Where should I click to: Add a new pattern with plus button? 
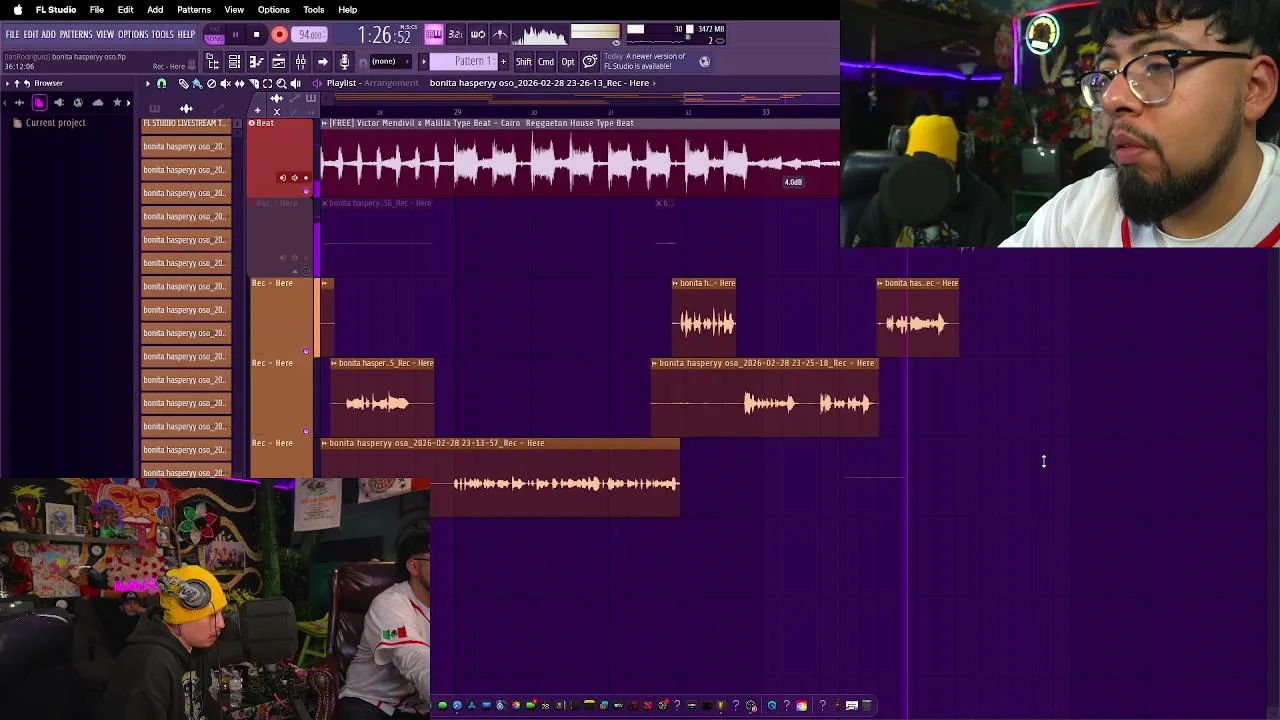(504, 62)
